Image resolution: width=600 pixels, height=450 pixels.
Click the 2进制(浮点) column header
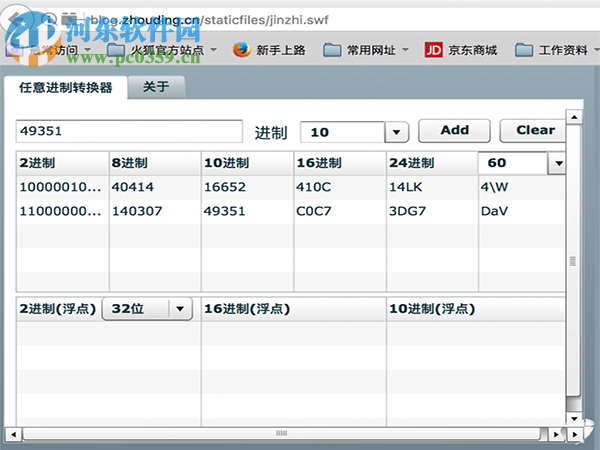tap(58, 309)
